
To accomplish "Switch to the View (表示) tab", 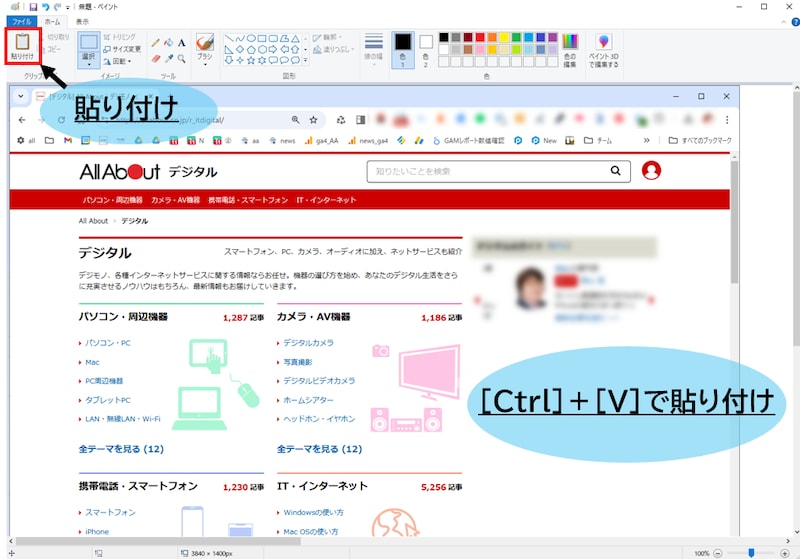I will tap(82, 21).
